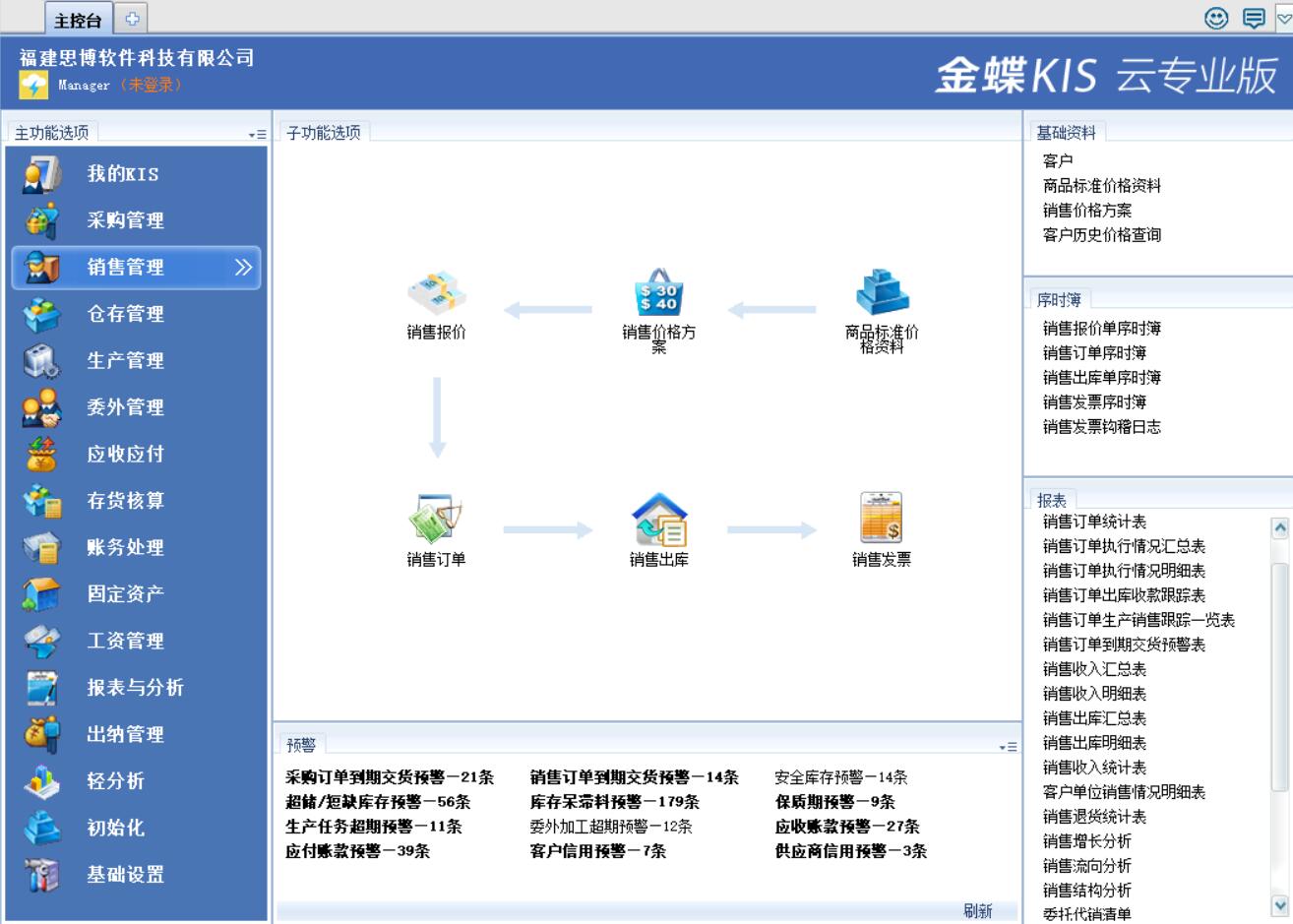Open 销售订单执行情况汇总表 report
The width and height of the screenshot is (1293, 924).
(1124, 546)
